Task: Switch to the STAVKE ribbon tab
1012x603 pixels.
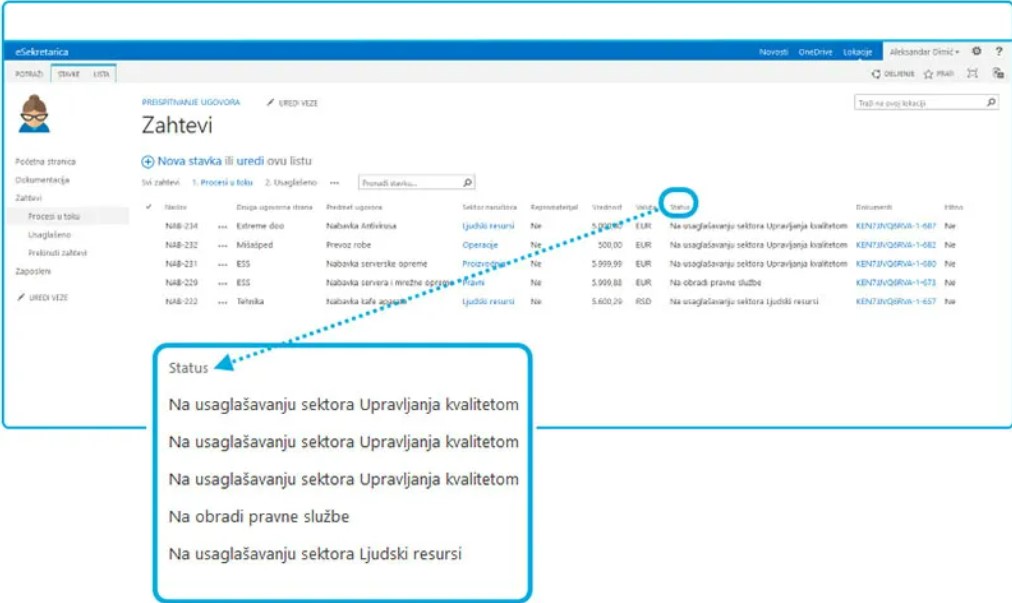Action: pos(69,74)
